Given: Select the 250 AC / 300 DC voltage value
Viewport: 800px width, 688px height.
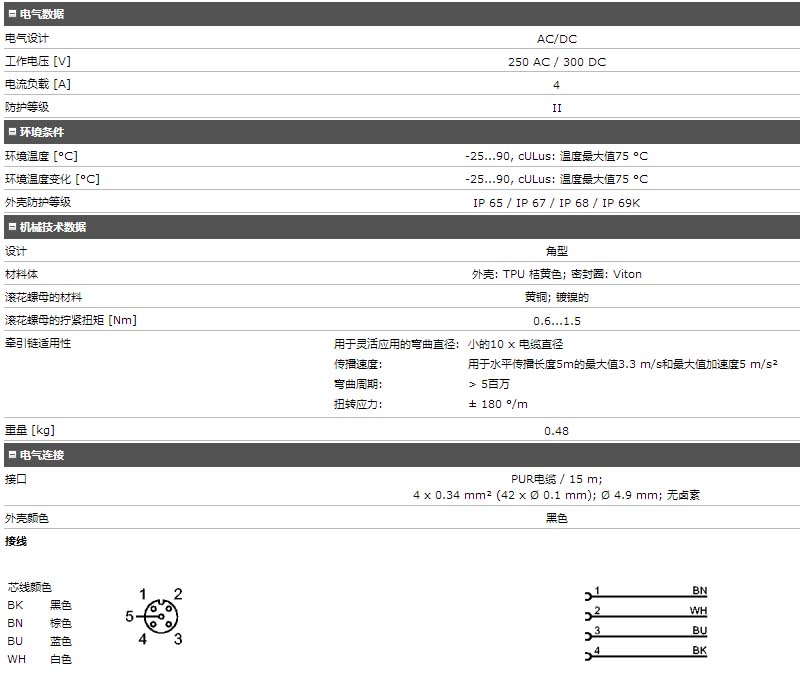Looking at the screenshot, I should pyautogui.click(x=557, y=62).
